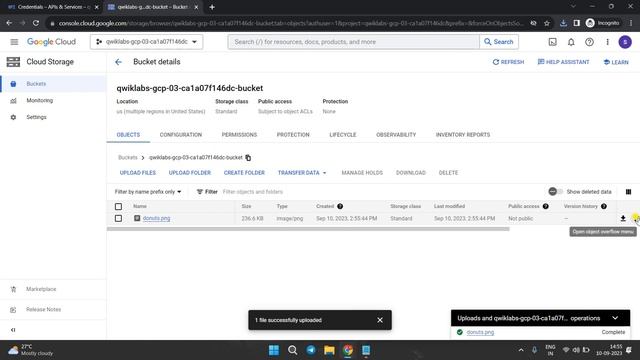
Task: Open the Learn panel
Action: click(616, 62)
